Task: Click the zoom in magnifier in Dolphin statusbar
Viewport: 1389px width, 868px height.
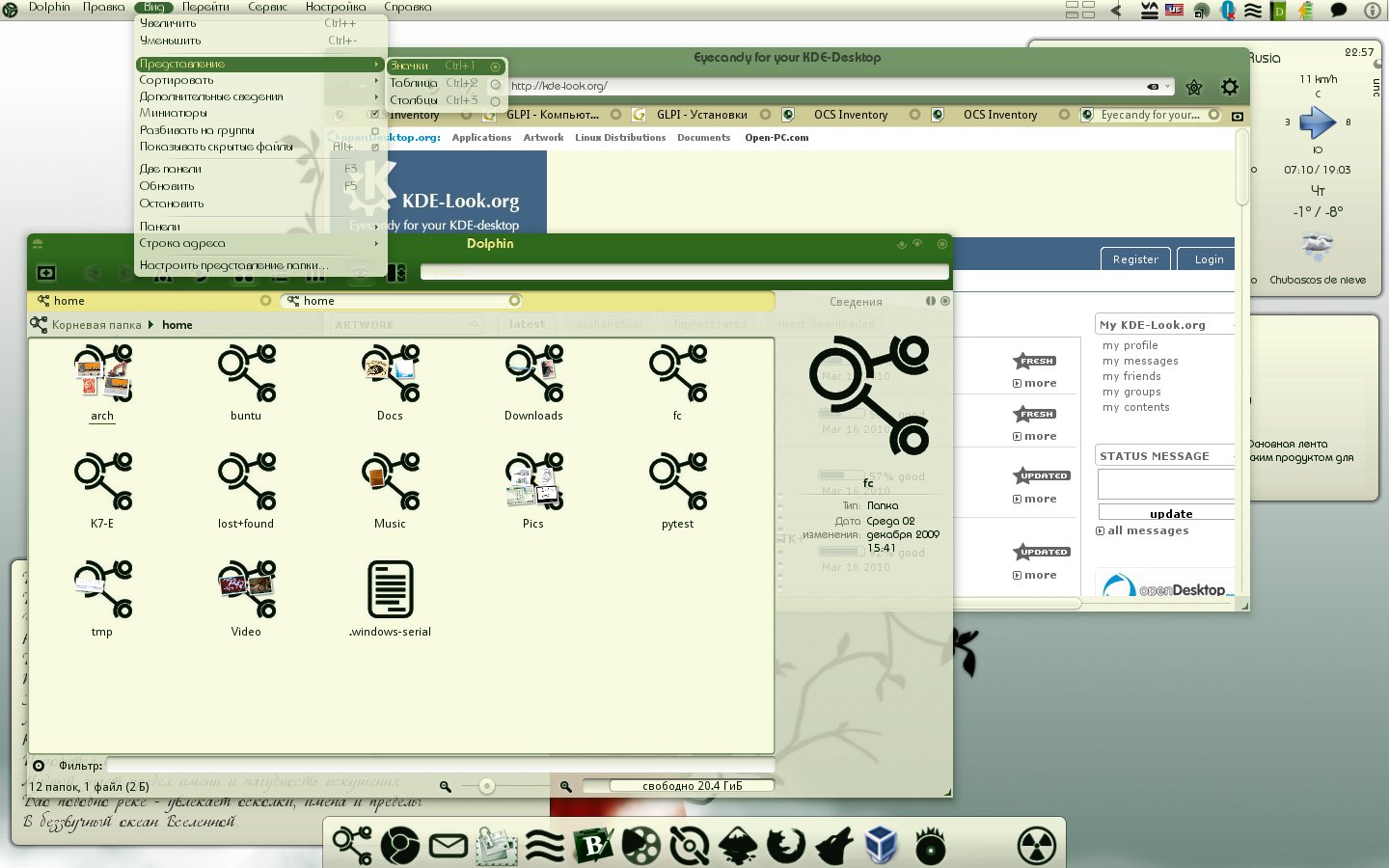Action: point(566,786)
